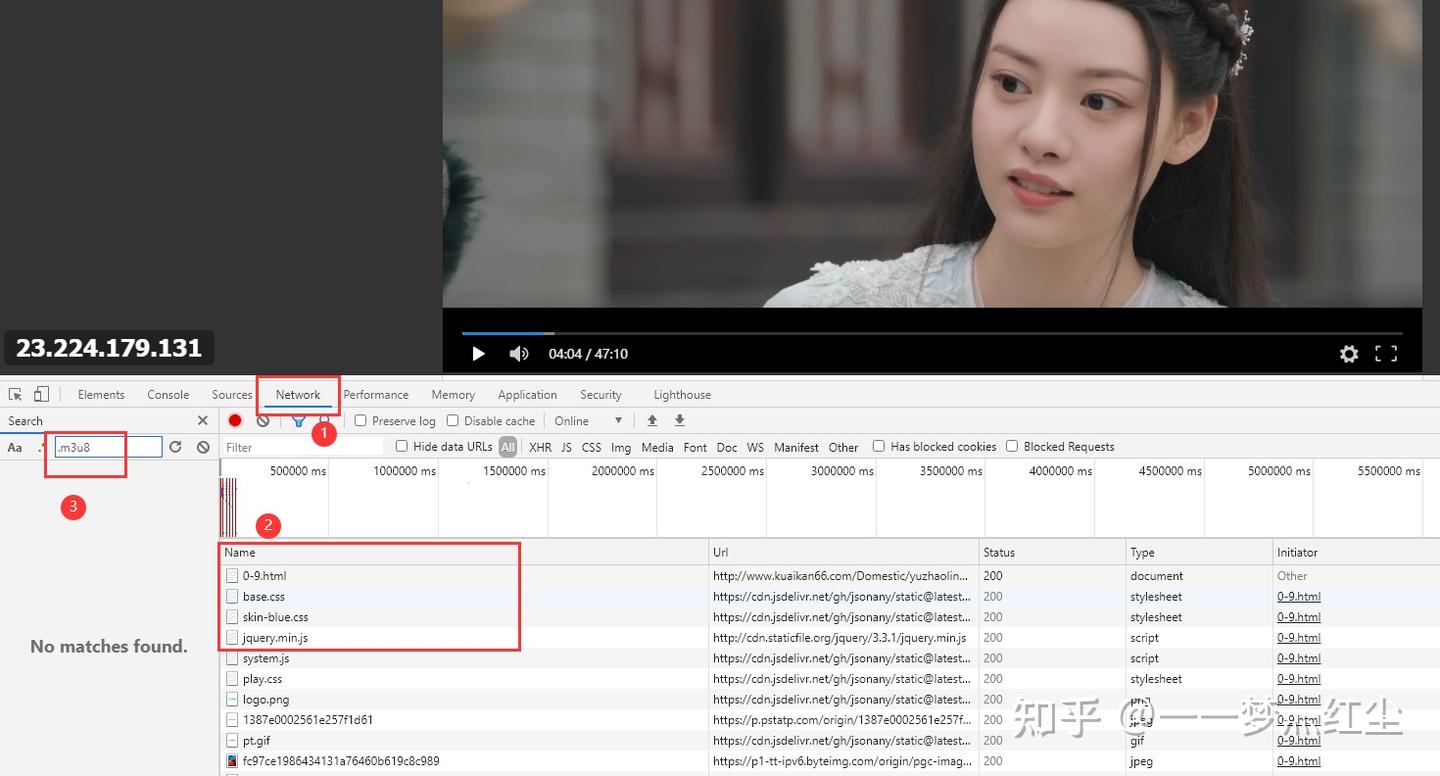This screenshot has width=1440, height=776.
Task: Refresh the search with the reload icon
Action: [x=175, y=447]
